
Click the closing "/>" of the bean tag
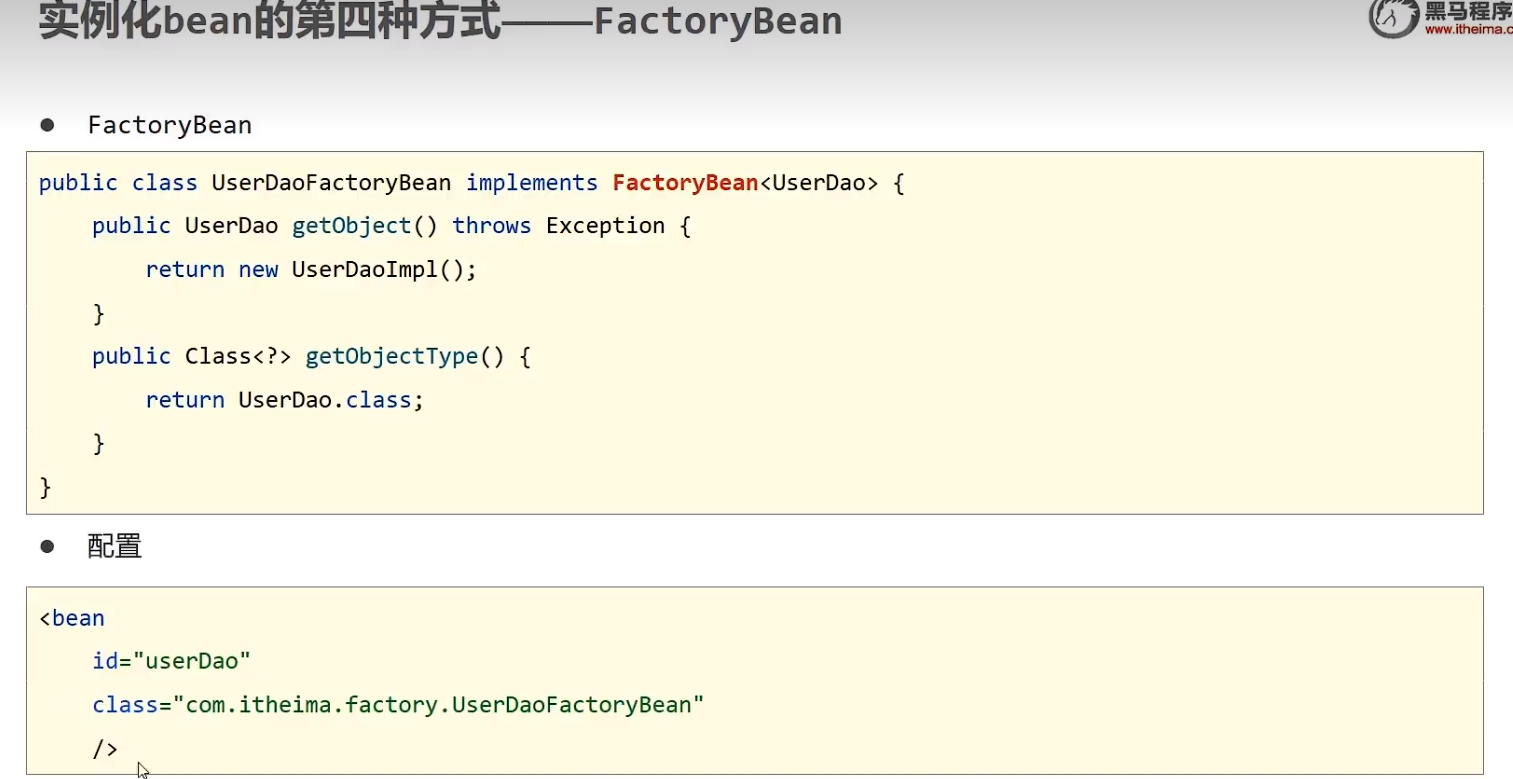pos(105,748)
